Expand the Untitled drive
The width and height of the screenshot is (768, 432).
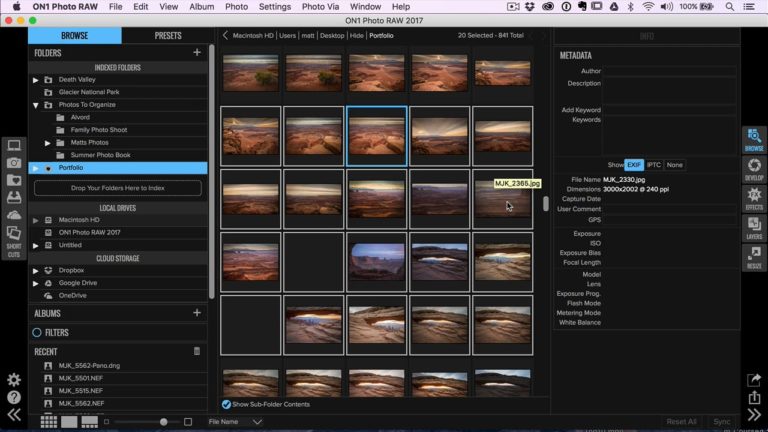pyautogui.click(x=36, y=245)
